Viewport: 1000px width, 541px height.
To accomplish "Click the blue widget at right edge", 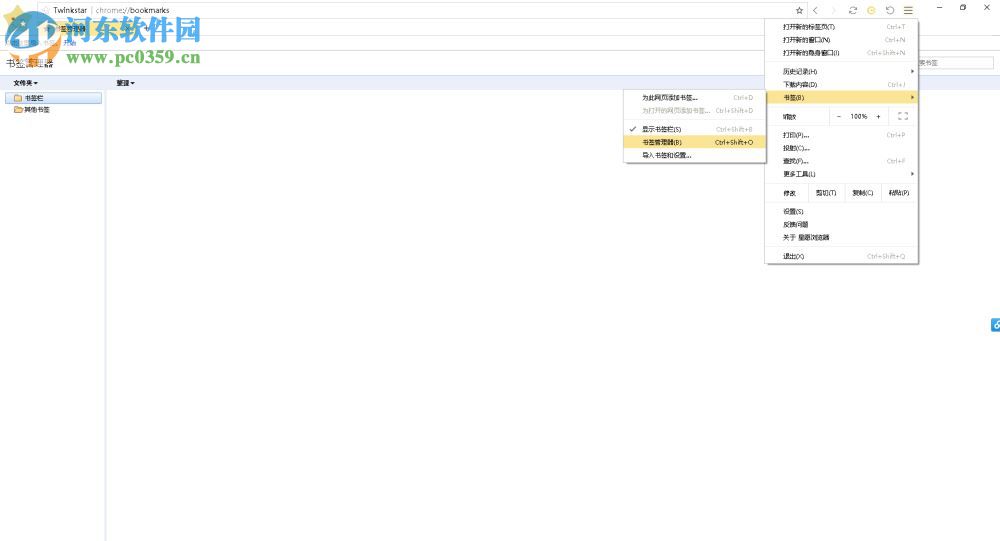I will click(x=996, y=325).
